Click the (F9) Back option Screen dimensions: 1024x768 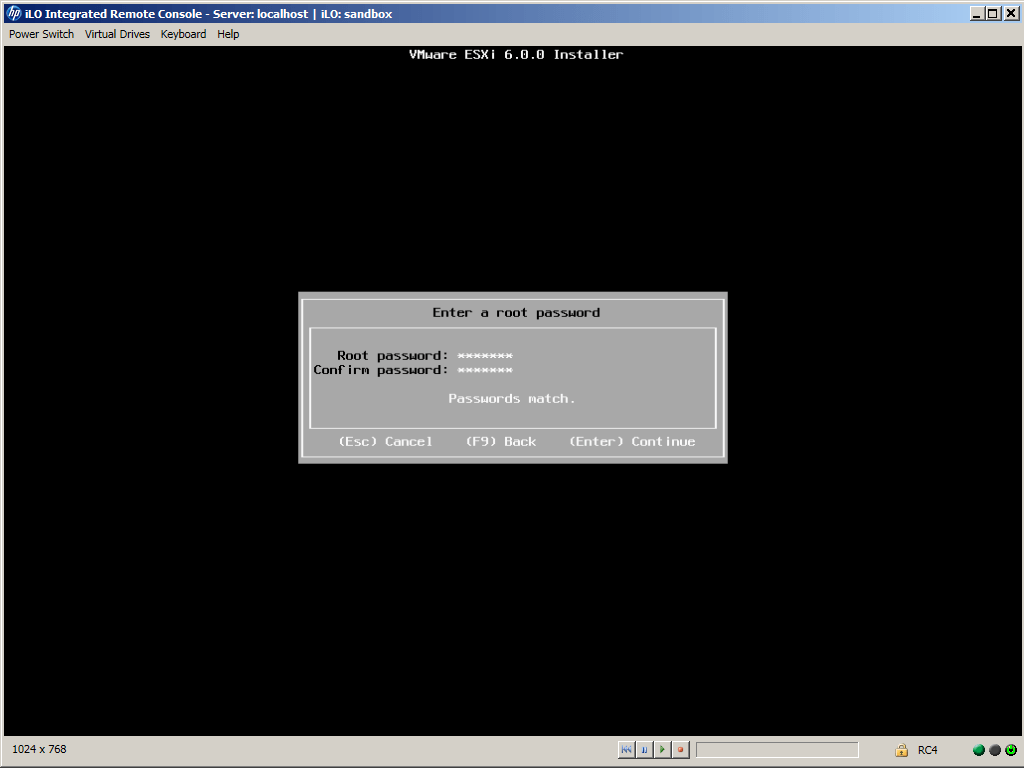(x=500, y=442)
